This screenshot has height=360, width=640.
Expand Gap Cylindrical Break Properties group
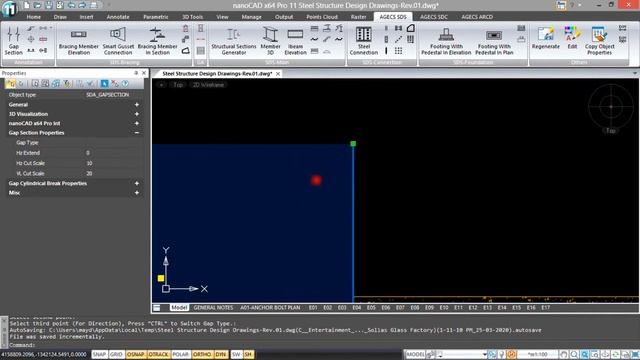[x=137, y=183]
